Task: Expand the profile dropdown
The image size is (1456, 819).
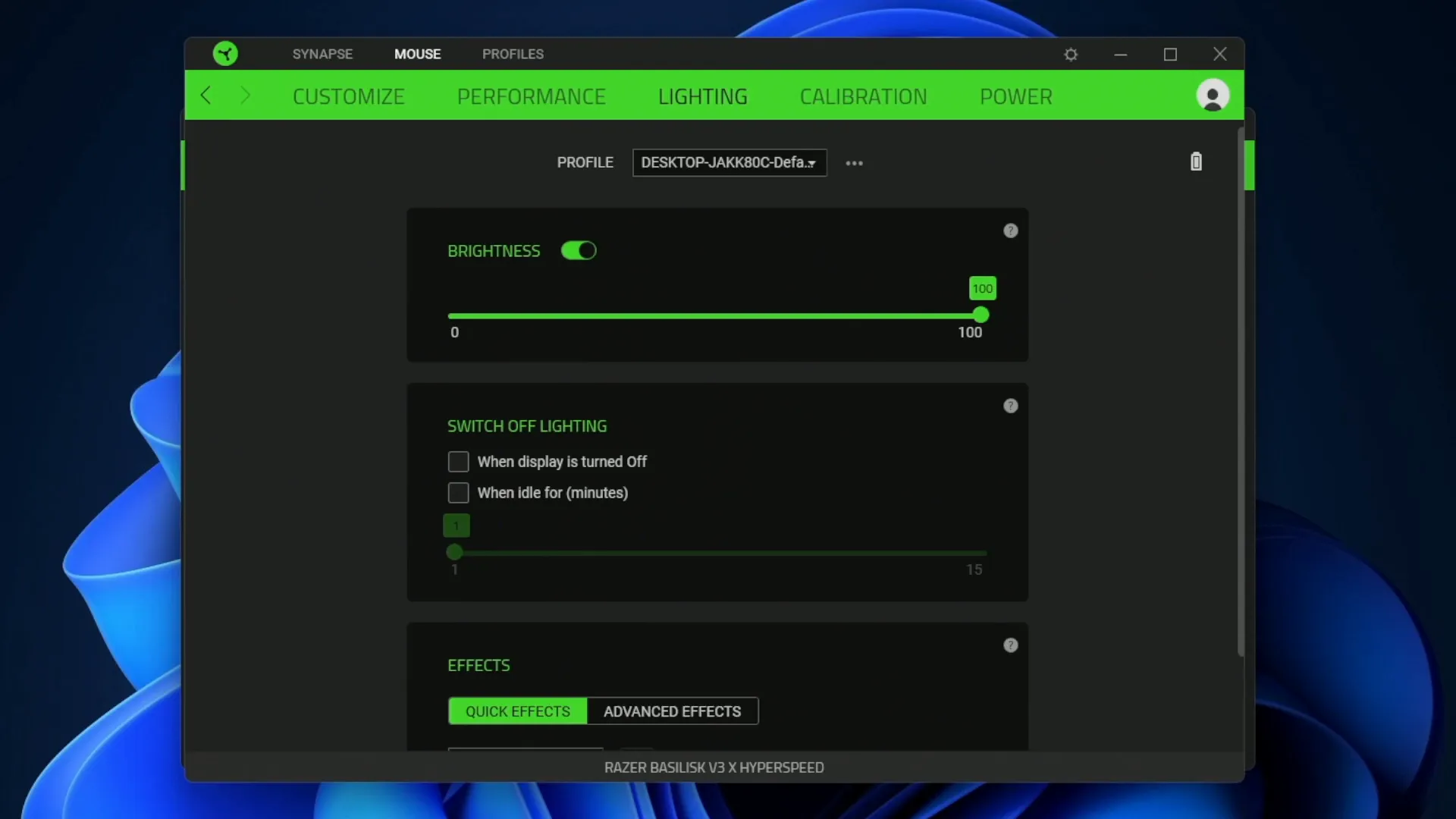Action: pos(730,163)
